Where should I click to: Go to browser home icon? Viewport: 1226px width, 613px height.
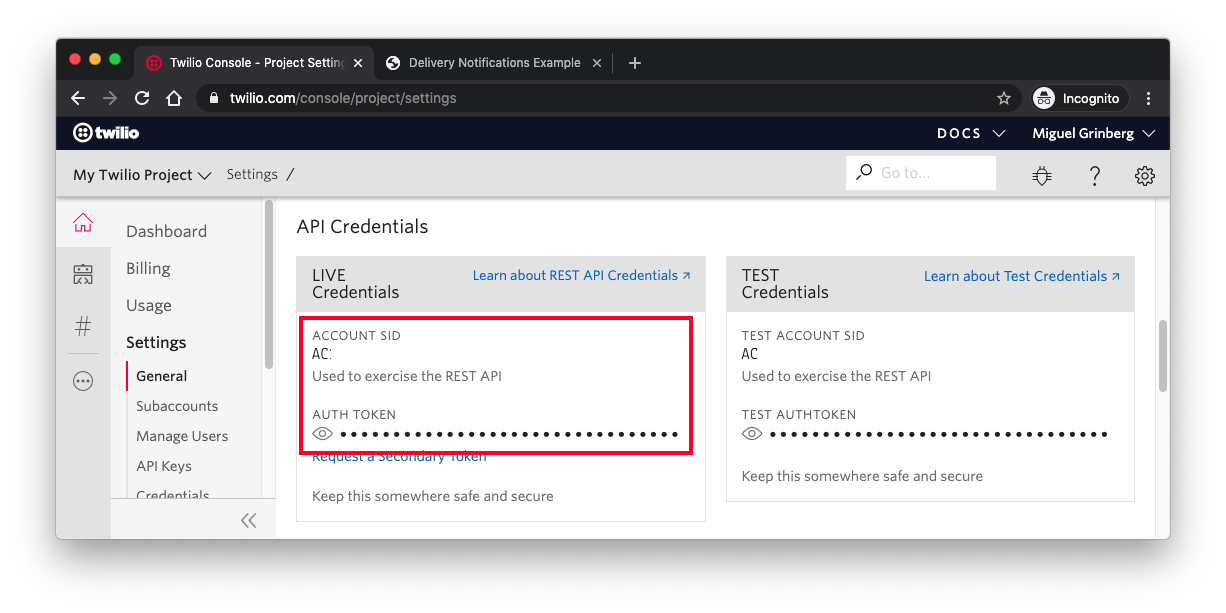[174, 98]
